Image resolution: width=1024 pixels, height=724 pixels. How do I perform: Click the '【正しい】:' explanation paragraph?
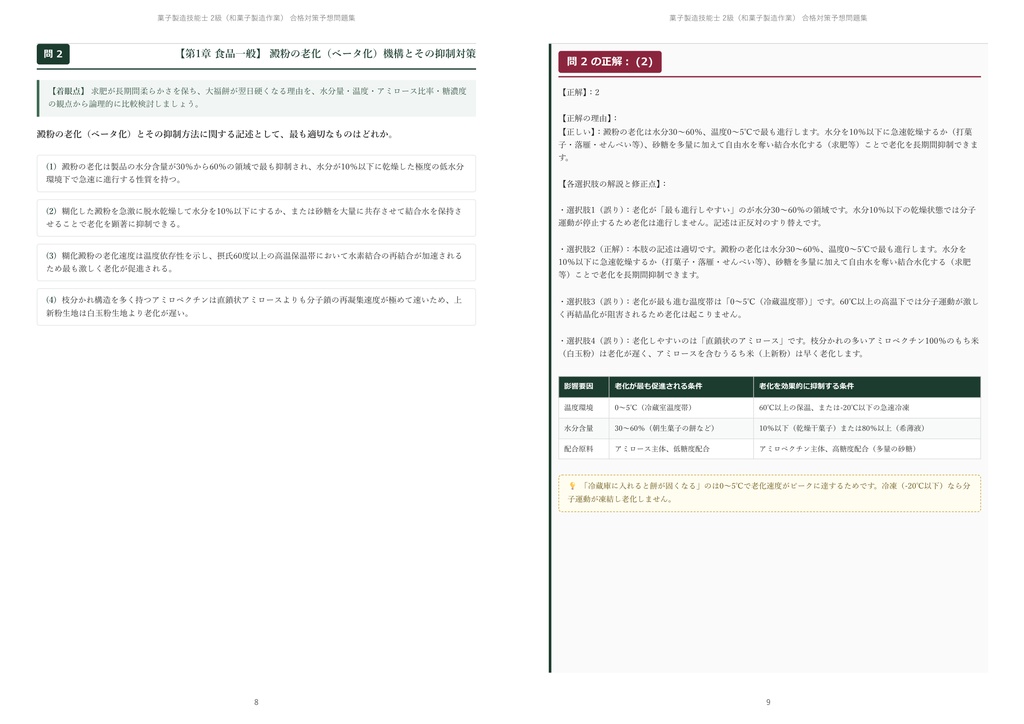point(769,144)
